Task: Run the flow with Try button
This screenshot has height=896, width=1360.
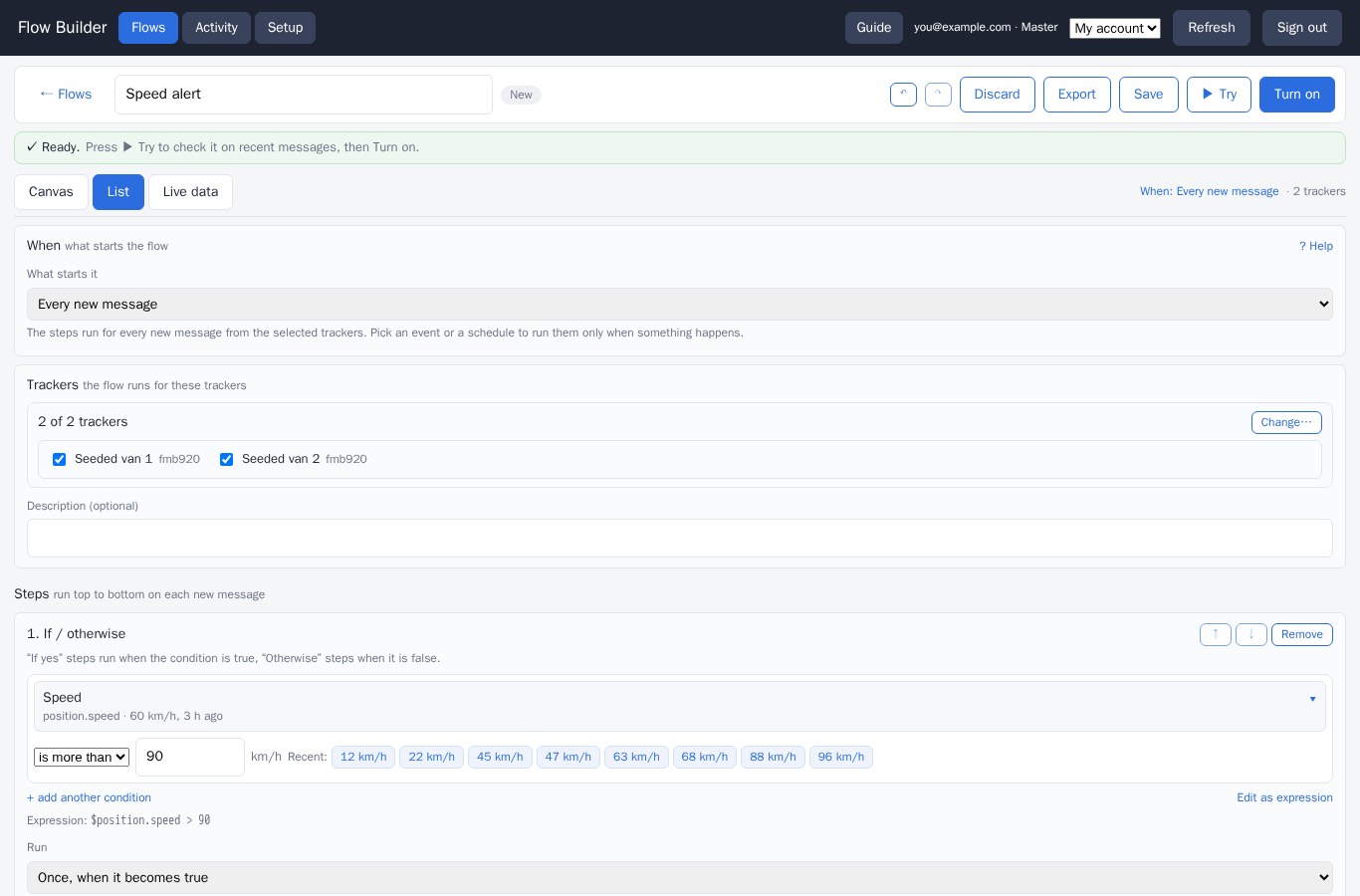Action: [x=1219, y=95]
